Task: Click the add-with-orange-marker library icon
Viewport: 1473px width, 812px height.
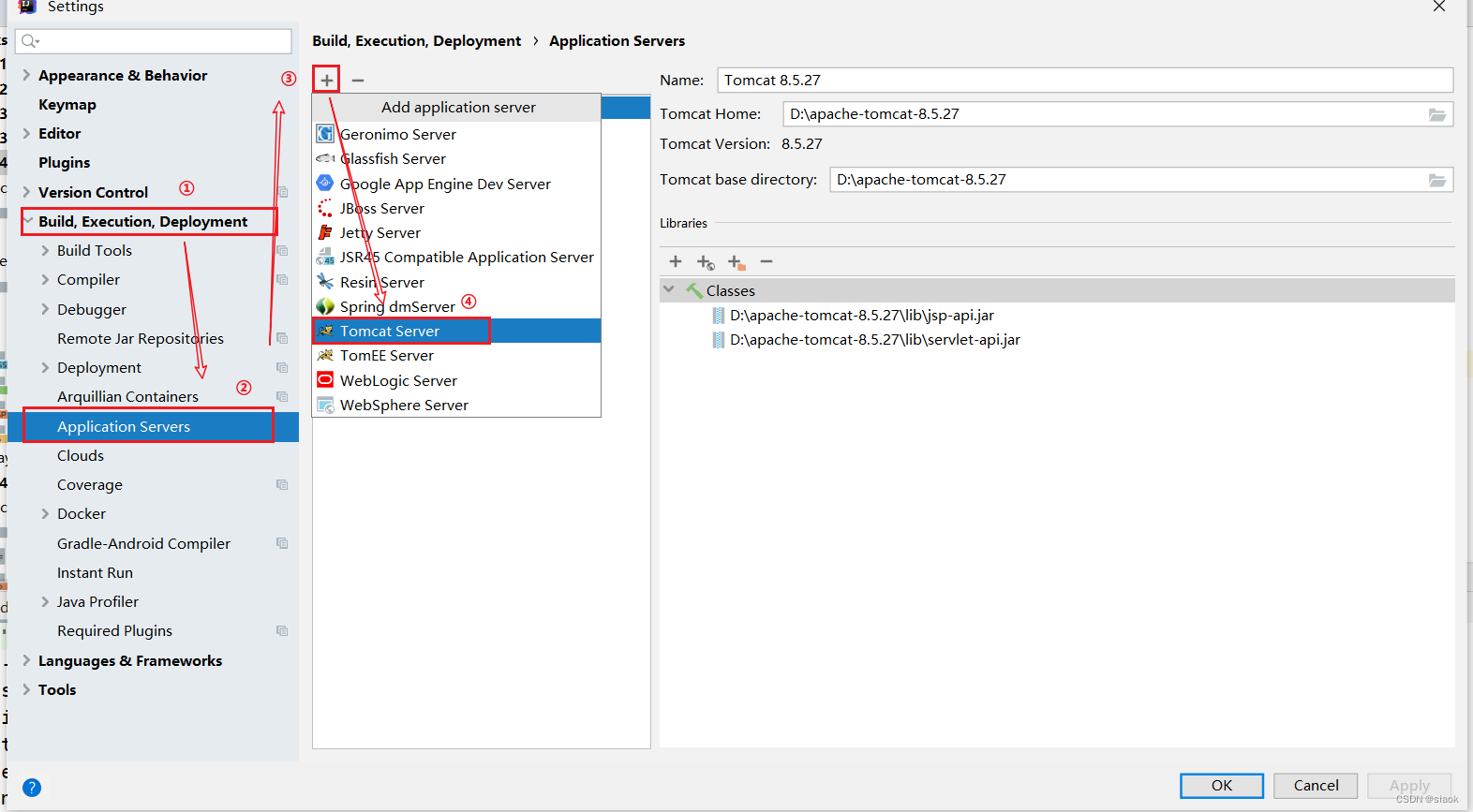Action: 736,262
